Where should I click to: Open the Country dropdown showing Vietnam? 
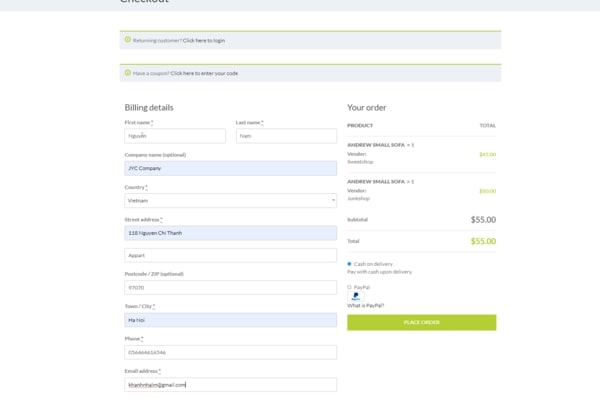tap(230, 200)
